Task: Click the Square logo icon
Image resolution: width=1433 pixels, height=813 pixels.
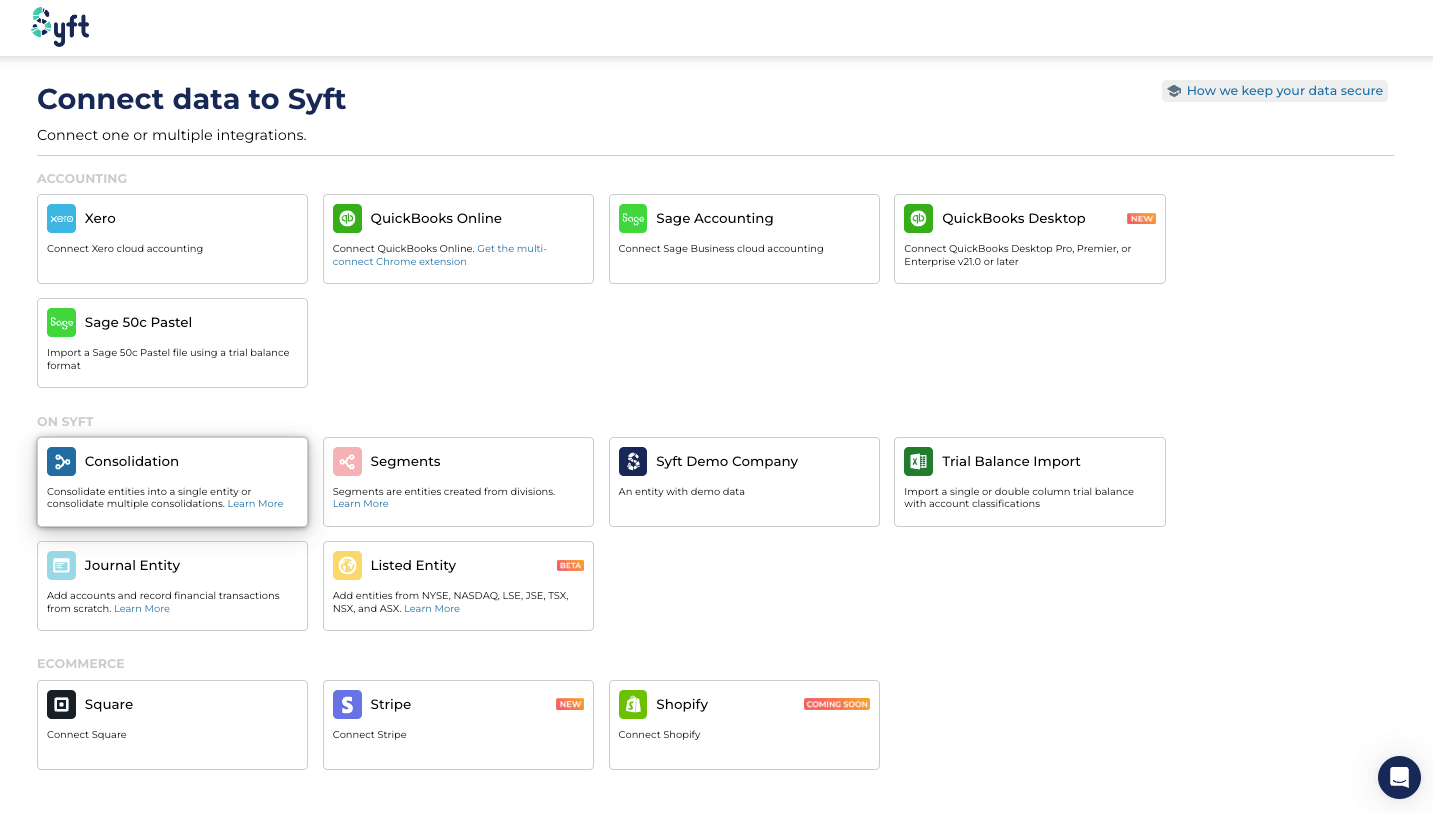Action: pyautogui.click(x=61, y=704)
